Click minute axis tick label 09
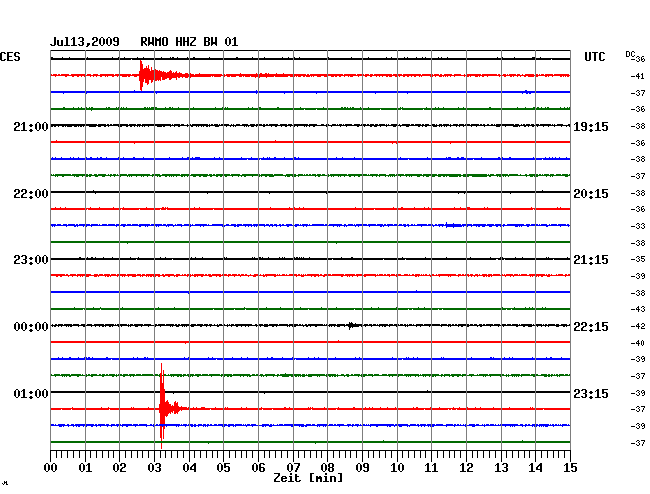This screenshot has width=650, height=494. tap(362, 468)
